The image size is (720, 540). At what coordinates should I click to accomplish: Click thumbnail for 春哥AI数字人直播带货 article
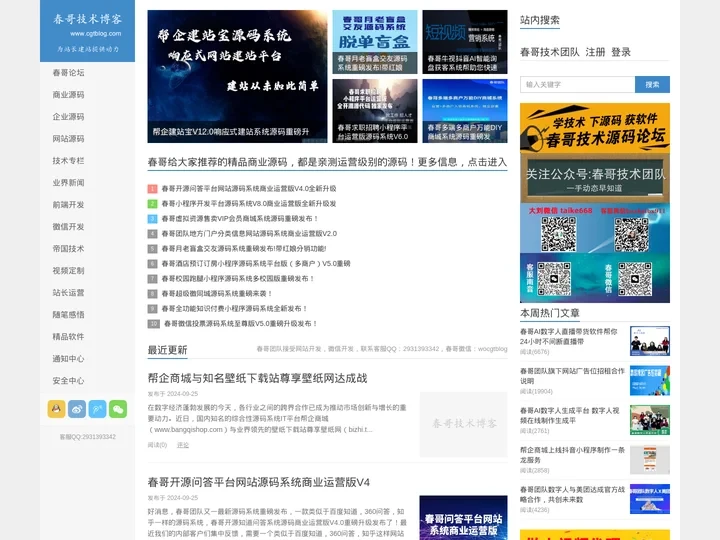tap(650, 341)
